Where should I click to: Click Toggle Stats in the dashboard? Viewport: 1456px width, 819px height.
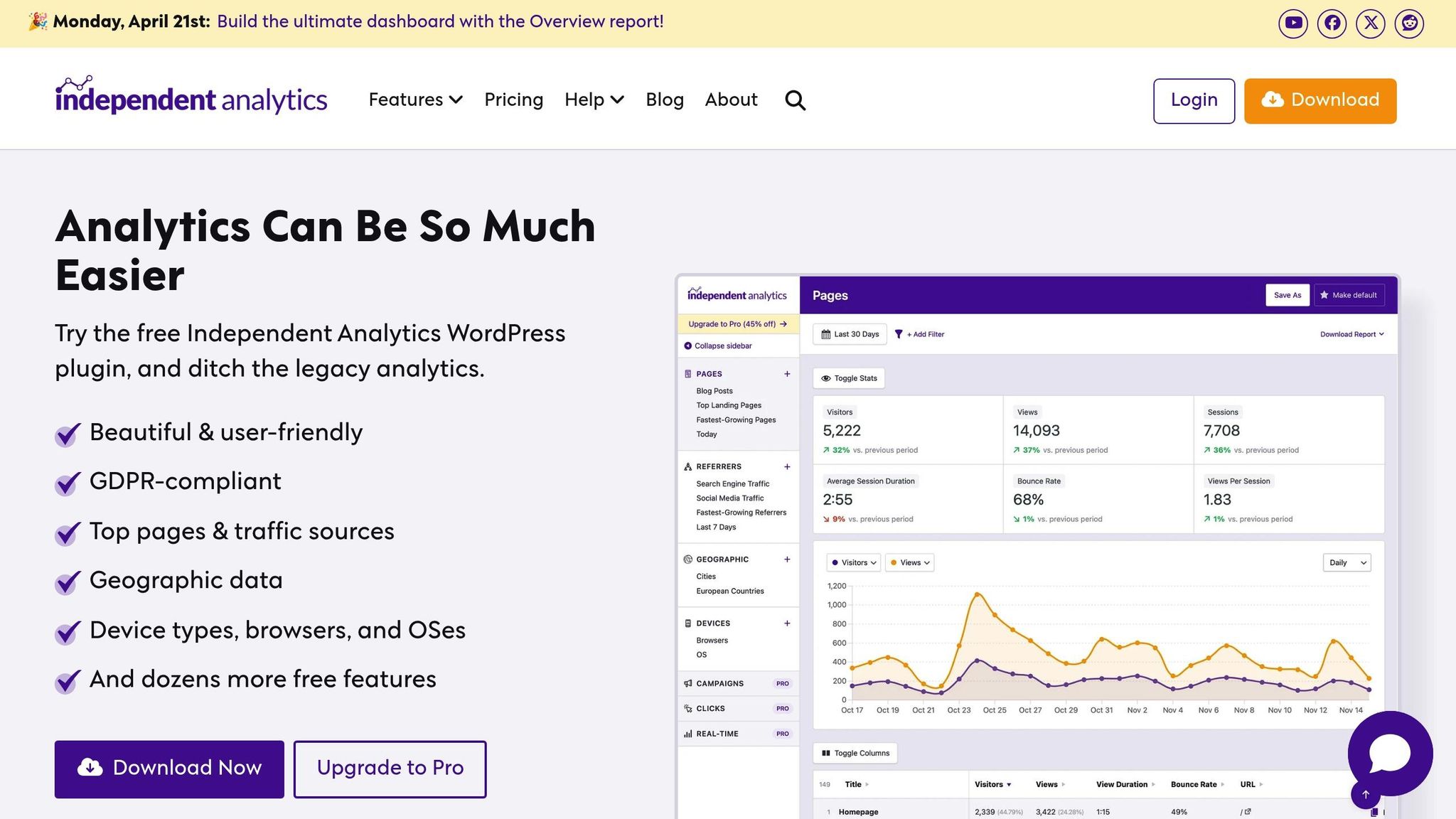pyautogui.click(x=848, y=378)
